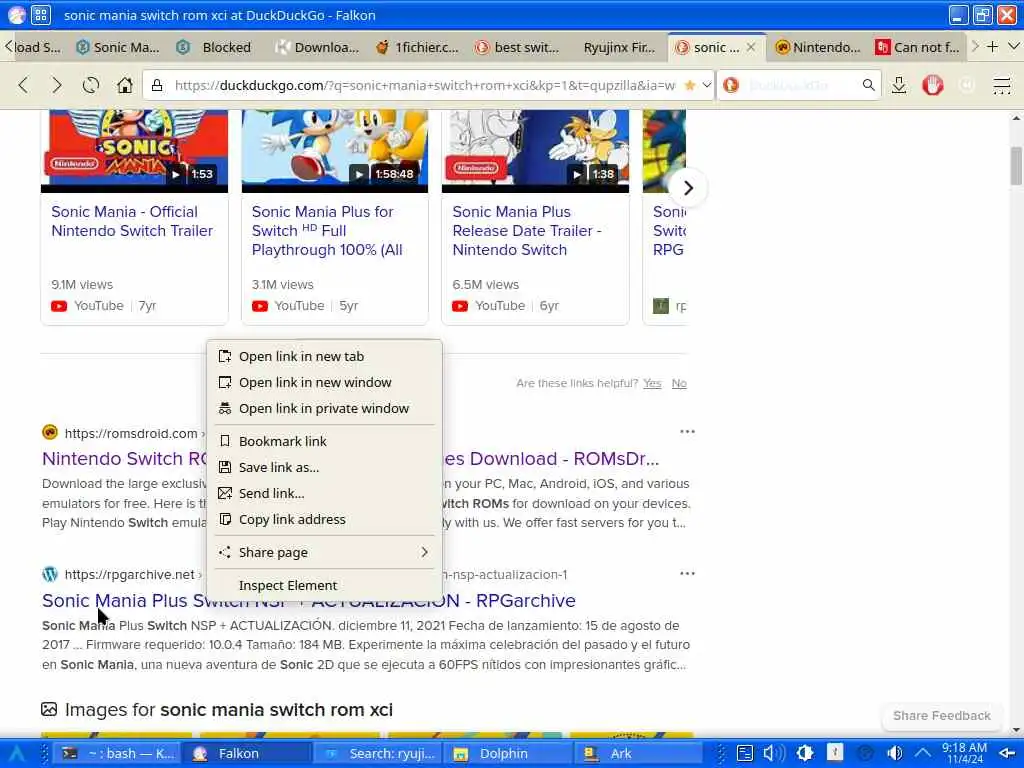This screenshot has width=1024, height=768.
Task: Expand the address bar history dropdown
Action: (x=707, y=85)
